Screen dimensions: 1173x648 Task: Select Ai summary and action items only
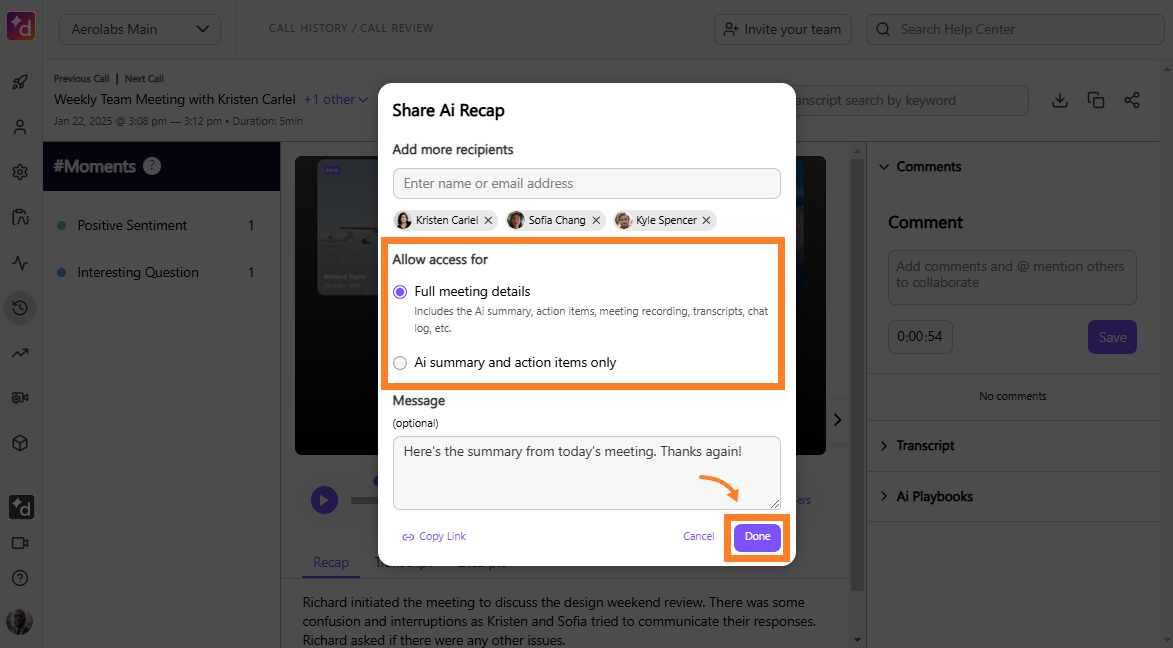point(400,363)
